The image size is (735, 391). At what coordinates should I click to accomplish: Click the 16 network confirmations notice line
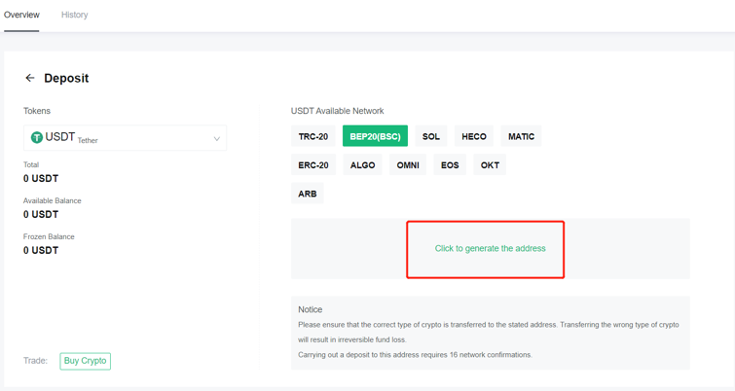click(x=415, y=355)
